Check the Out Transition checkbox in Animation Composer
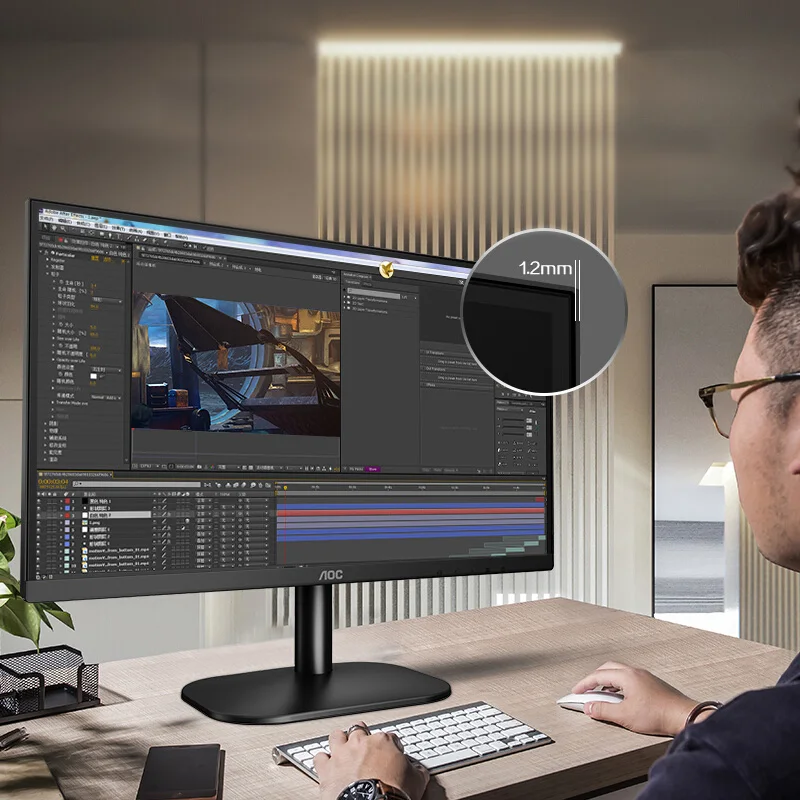 coord(422,368)
